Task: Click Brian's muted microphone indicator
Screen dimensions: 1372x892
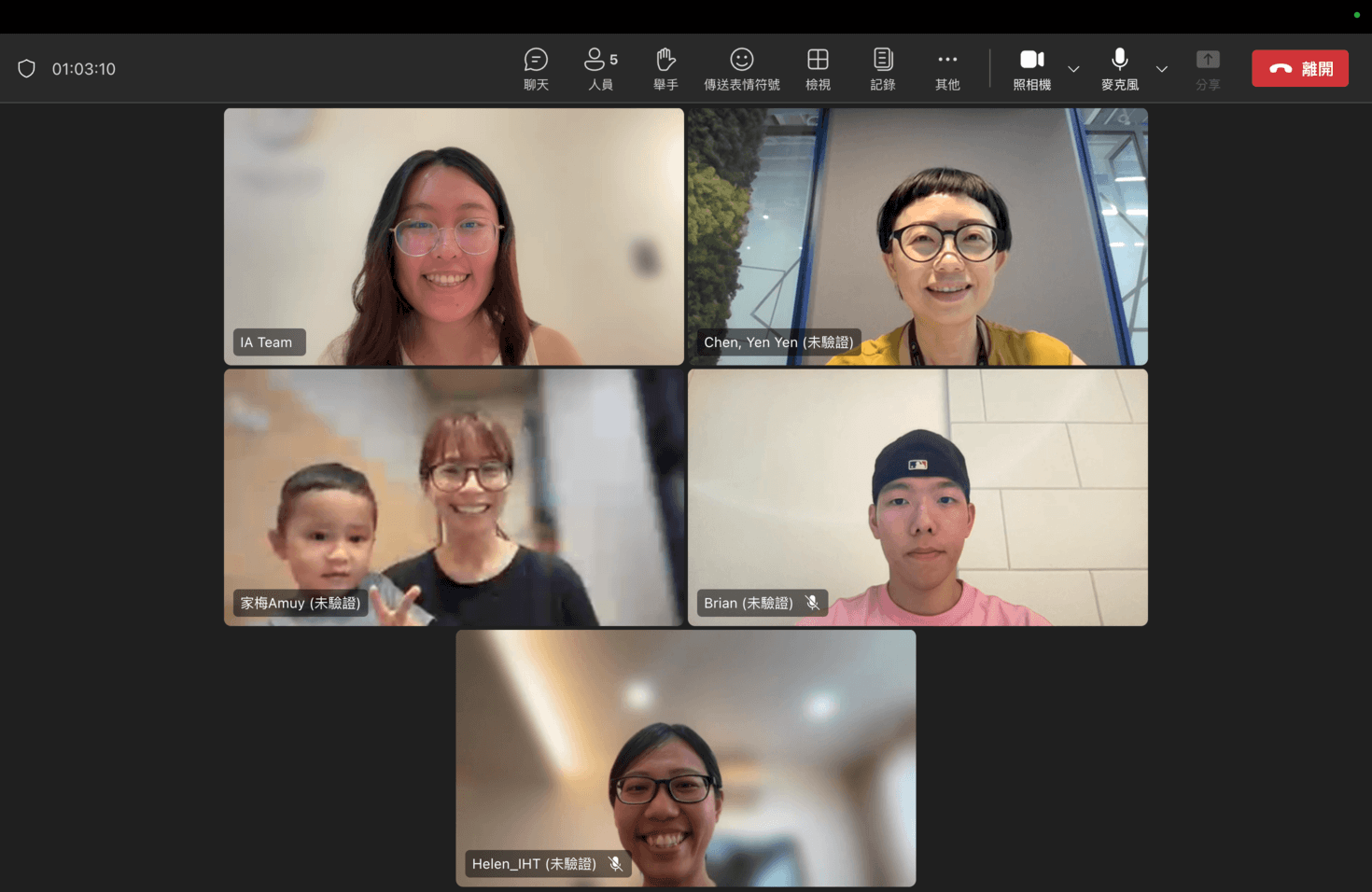Action: (813, 603)
